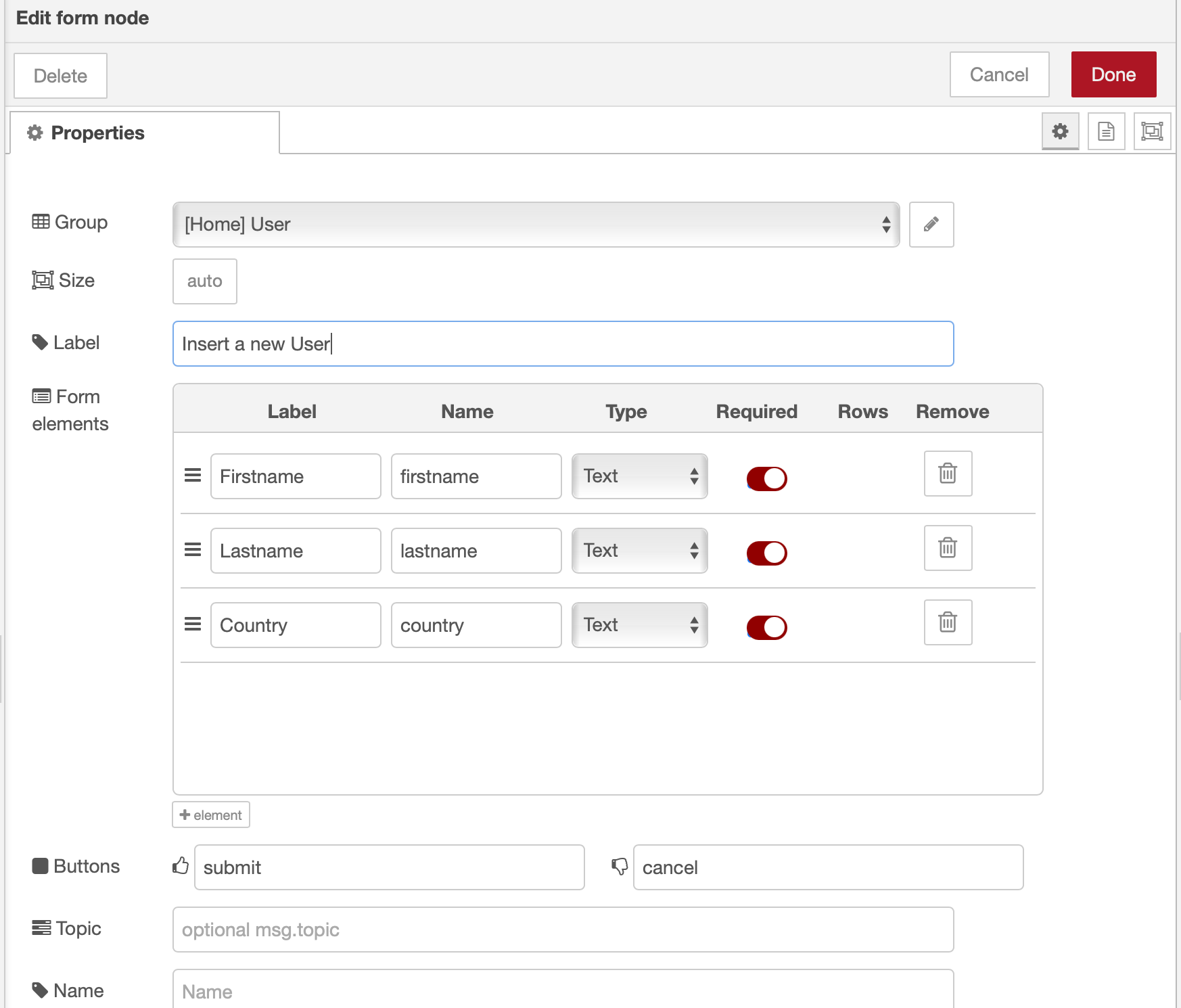This screenshot has height=1008, width=1181.
Task: Click the Topic row label
Action: click(66, 928)
